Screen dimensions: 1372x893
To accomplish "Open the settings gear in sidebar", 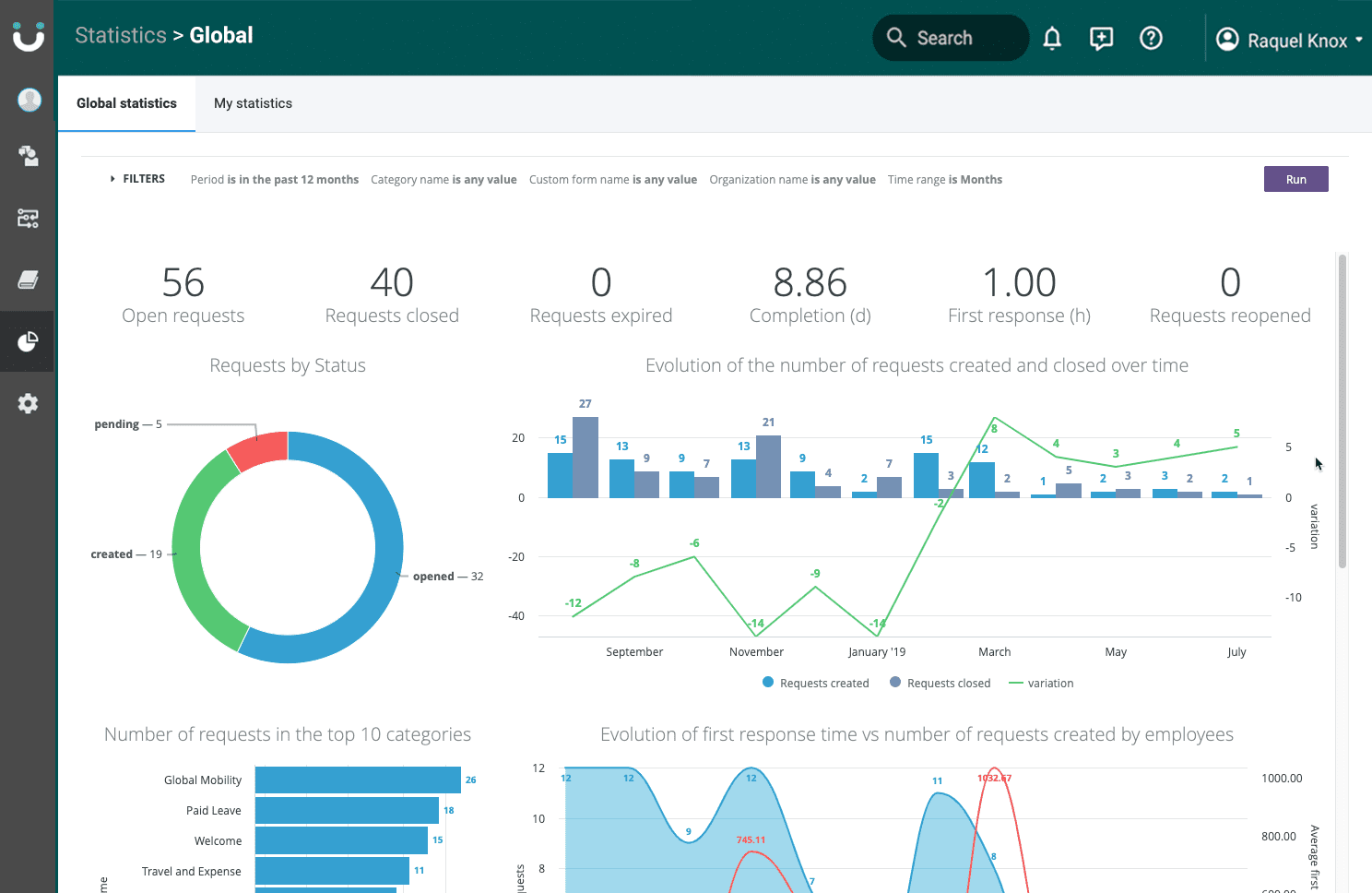I will click(28, 403).
